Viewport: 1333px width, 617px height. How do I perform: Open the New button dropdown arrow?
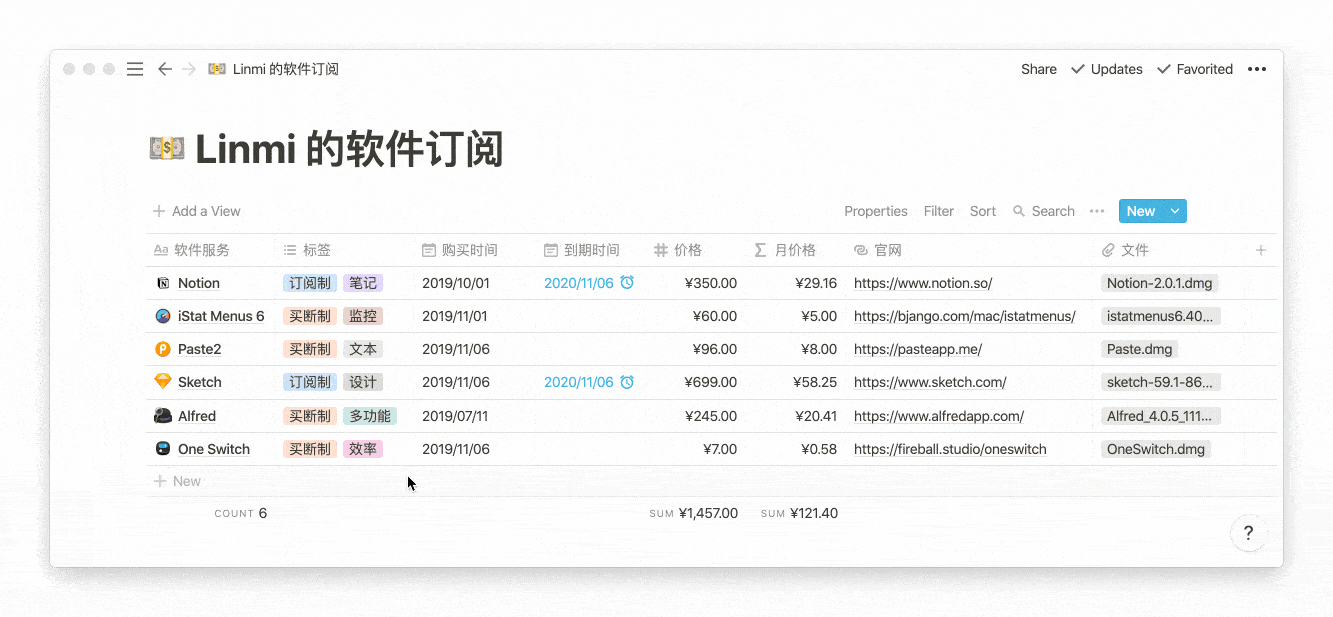(x=1176, y=211)
